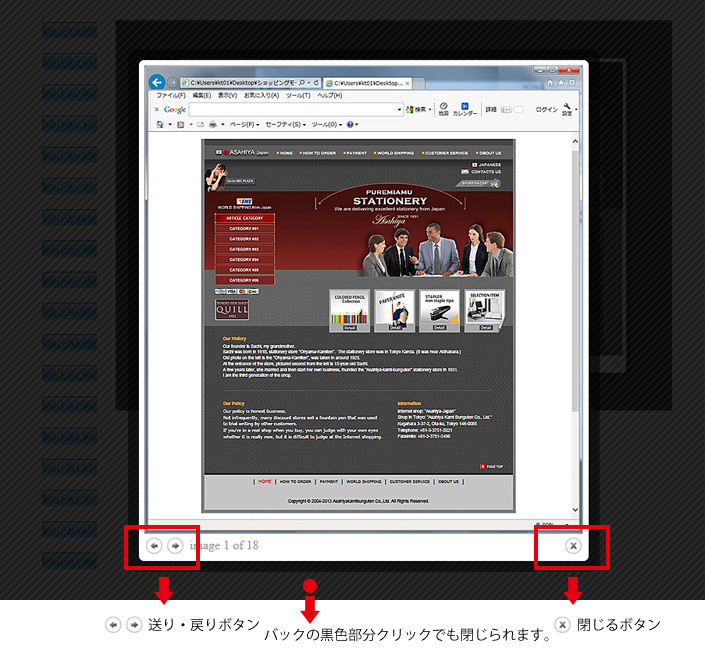This screenshot has height=650, width=705.
Task: Click the カレンダー calendar icon
Action: (465, 109)
